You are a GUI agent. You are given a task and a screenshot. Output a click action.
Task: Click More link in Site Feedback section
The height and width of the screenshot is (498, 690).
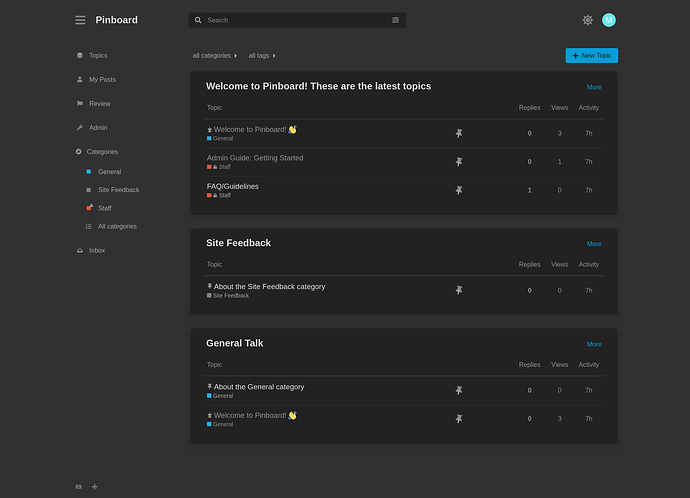[594, 244]
